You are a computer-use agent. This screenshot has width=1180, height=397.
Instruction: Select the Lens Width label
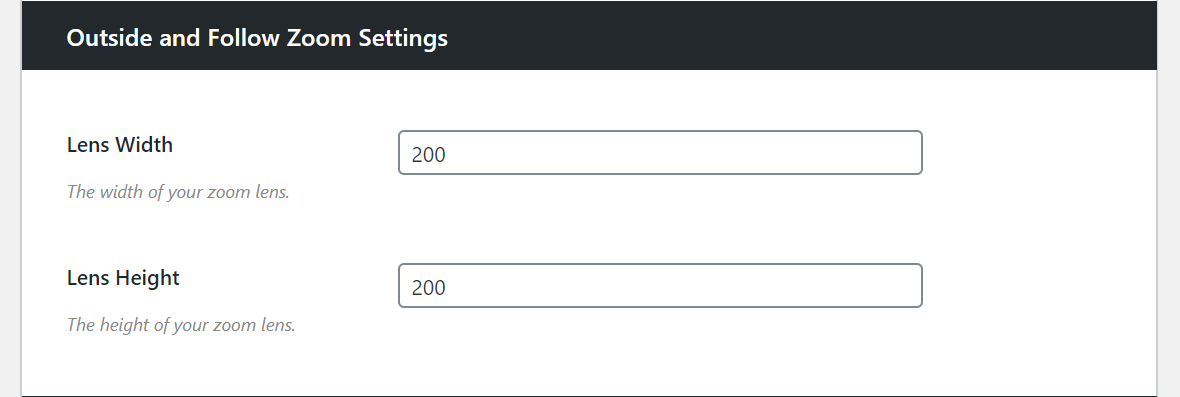(120, 144)
